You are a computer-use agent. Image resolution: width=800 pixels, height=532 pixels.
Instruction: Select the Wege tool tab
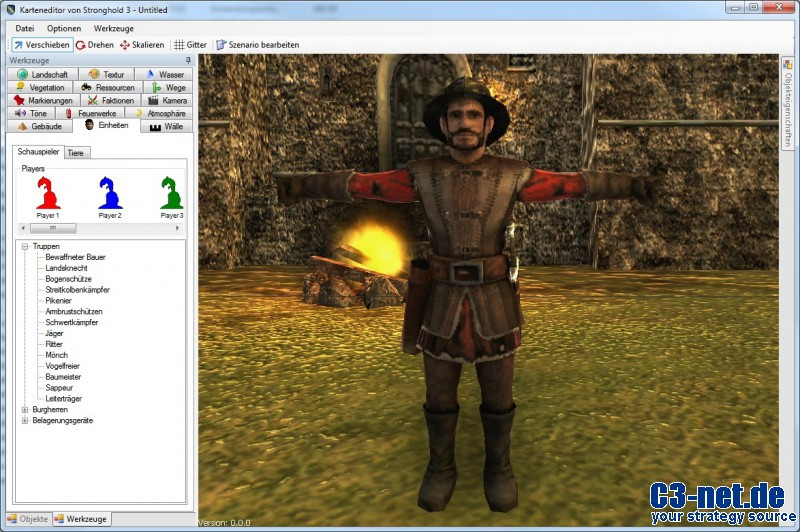tap(168, 87)
